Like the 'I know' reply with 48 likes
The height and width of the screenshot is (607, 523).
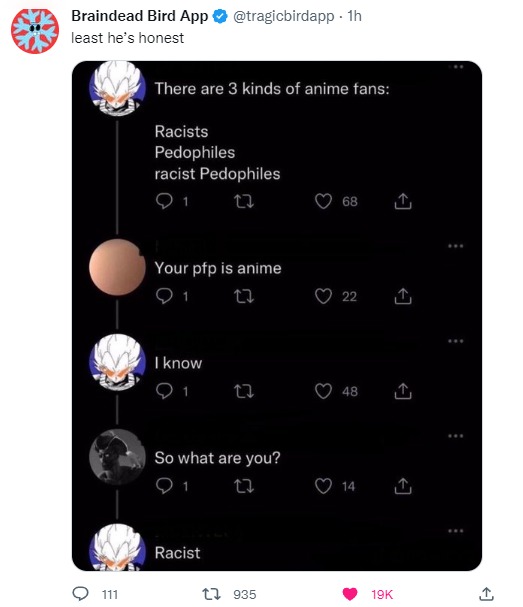[323, 391]
